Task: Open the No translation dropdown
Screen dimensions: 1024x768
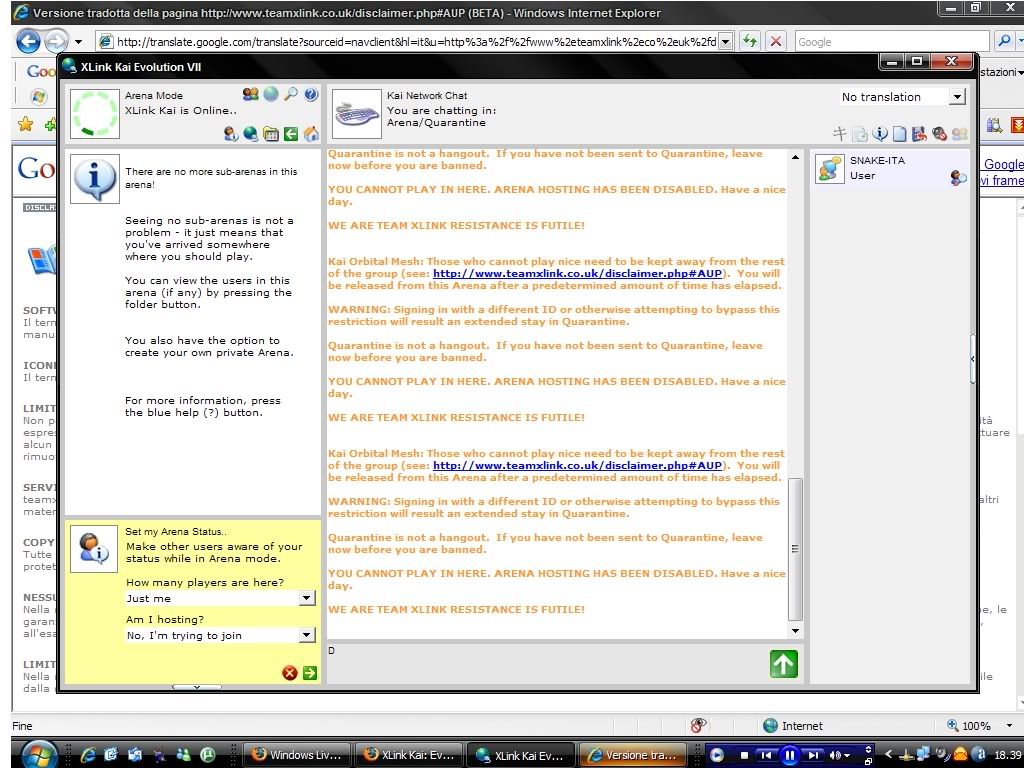Action: pos(957,97)
